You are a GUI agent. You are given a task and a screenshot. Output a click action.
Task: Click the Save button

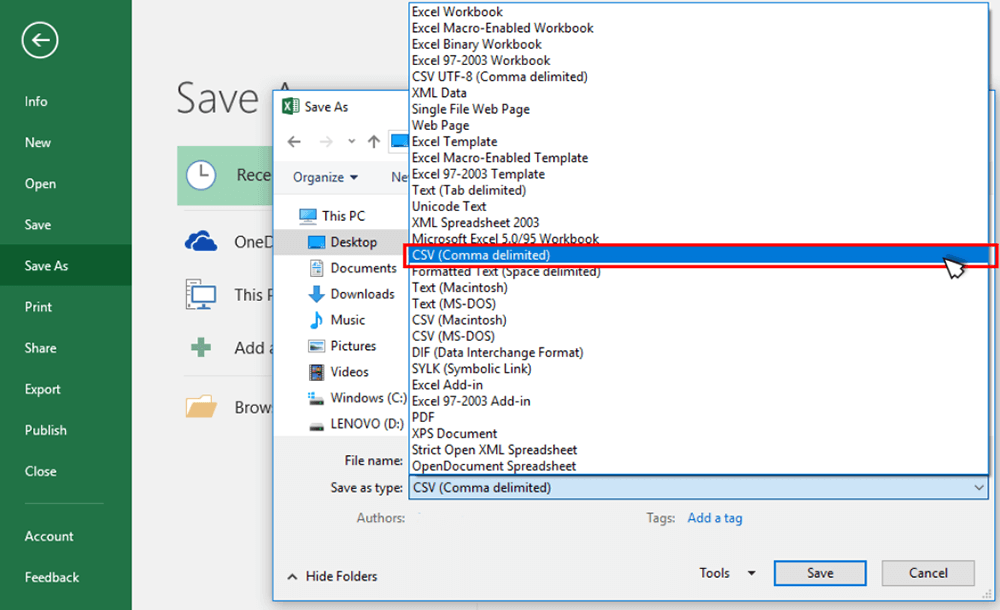tap(820, 573)
